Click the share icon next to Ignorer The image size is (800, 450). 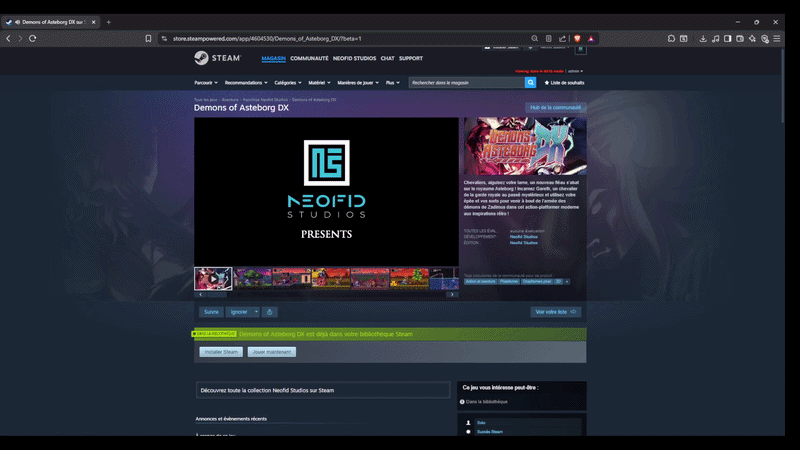pos(269,312)
